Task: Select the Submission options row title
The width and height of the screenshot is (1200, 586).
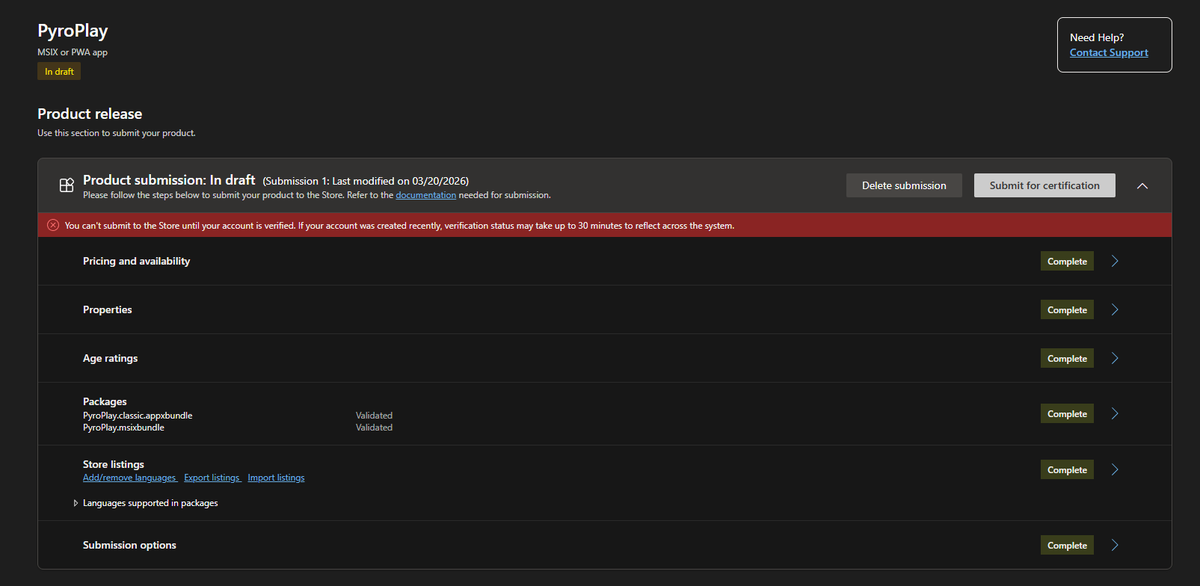Action: click(129, 545)
